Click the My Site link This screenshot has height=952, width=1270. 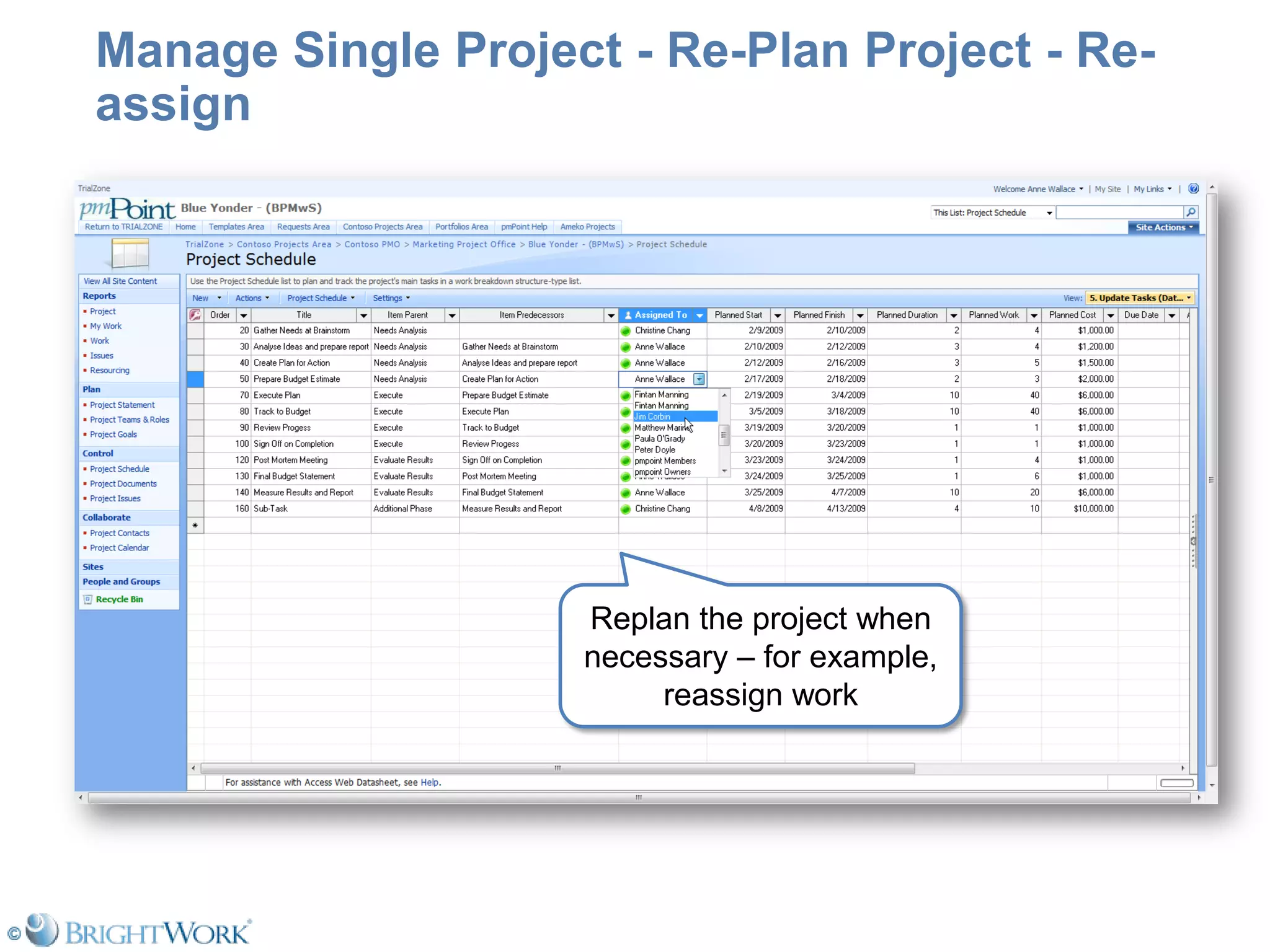[1108, 189]
